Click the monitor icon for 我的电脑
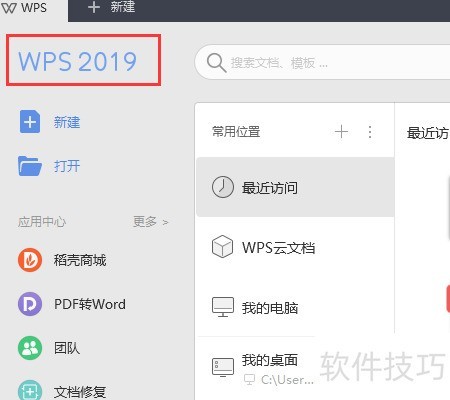This screenshot has height=400, width=450. click(x=223, y=307)
